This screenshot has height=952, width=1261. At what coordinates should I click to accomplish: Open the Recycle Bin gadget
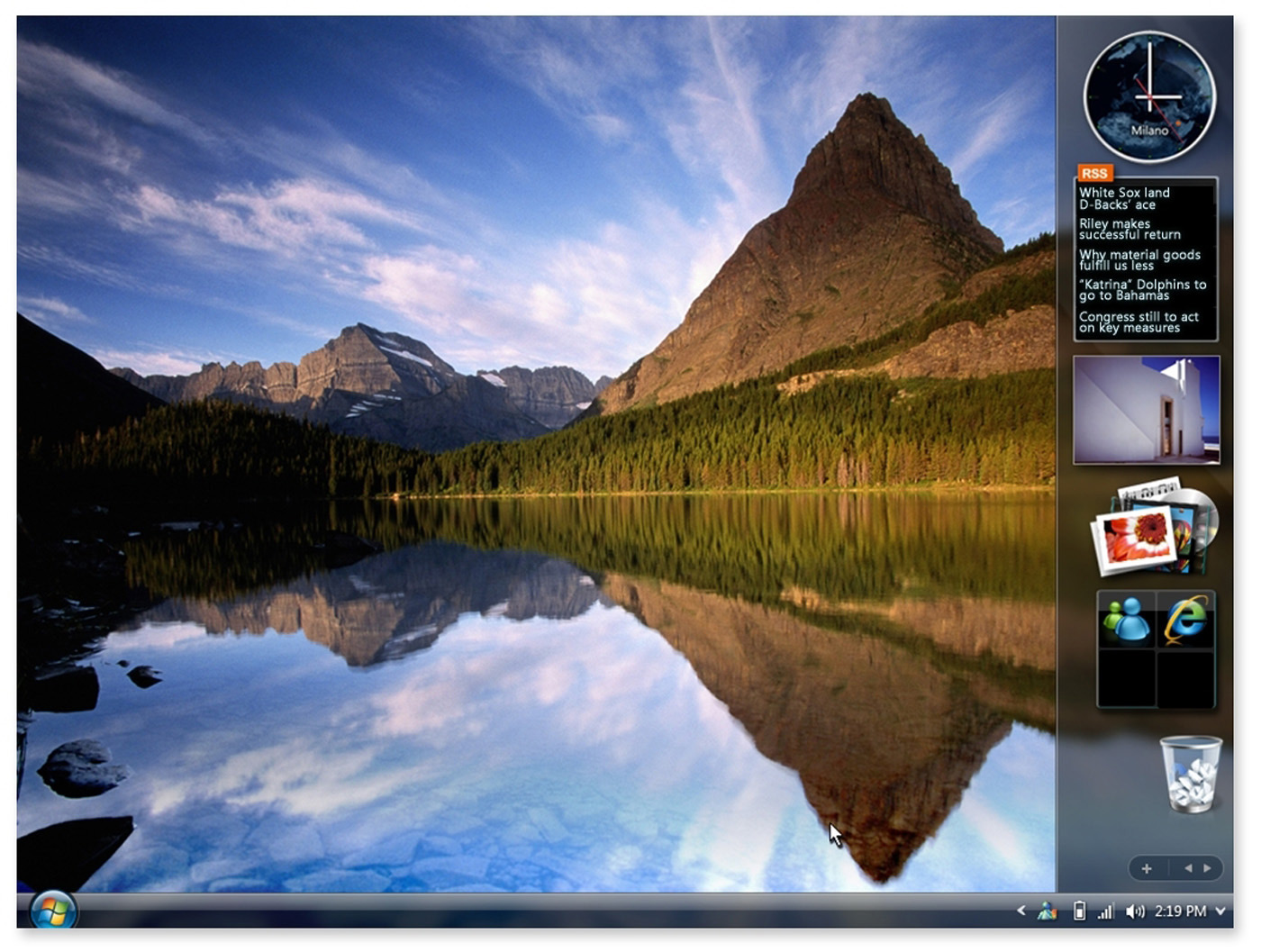(x=1191, y=774)
